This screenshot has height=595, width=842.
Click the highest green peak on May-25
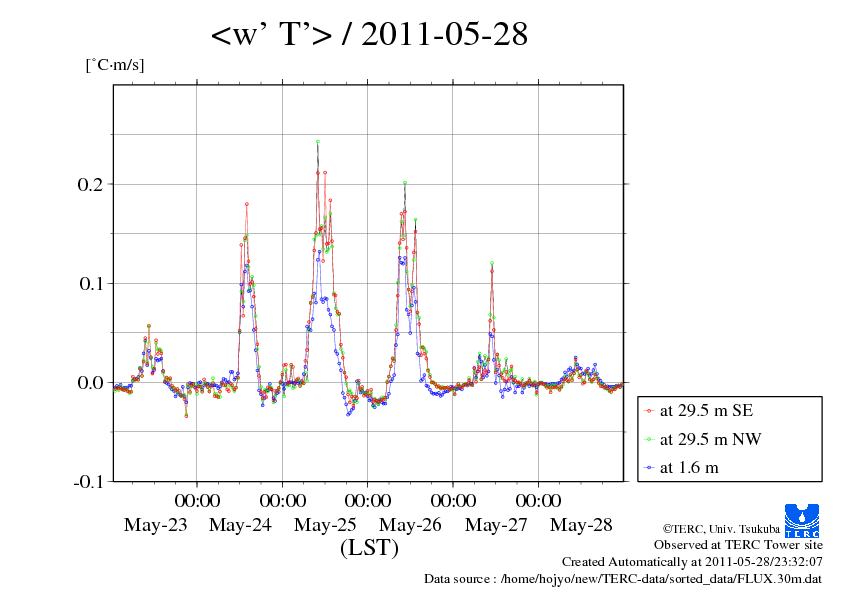(x=318, y=142)
